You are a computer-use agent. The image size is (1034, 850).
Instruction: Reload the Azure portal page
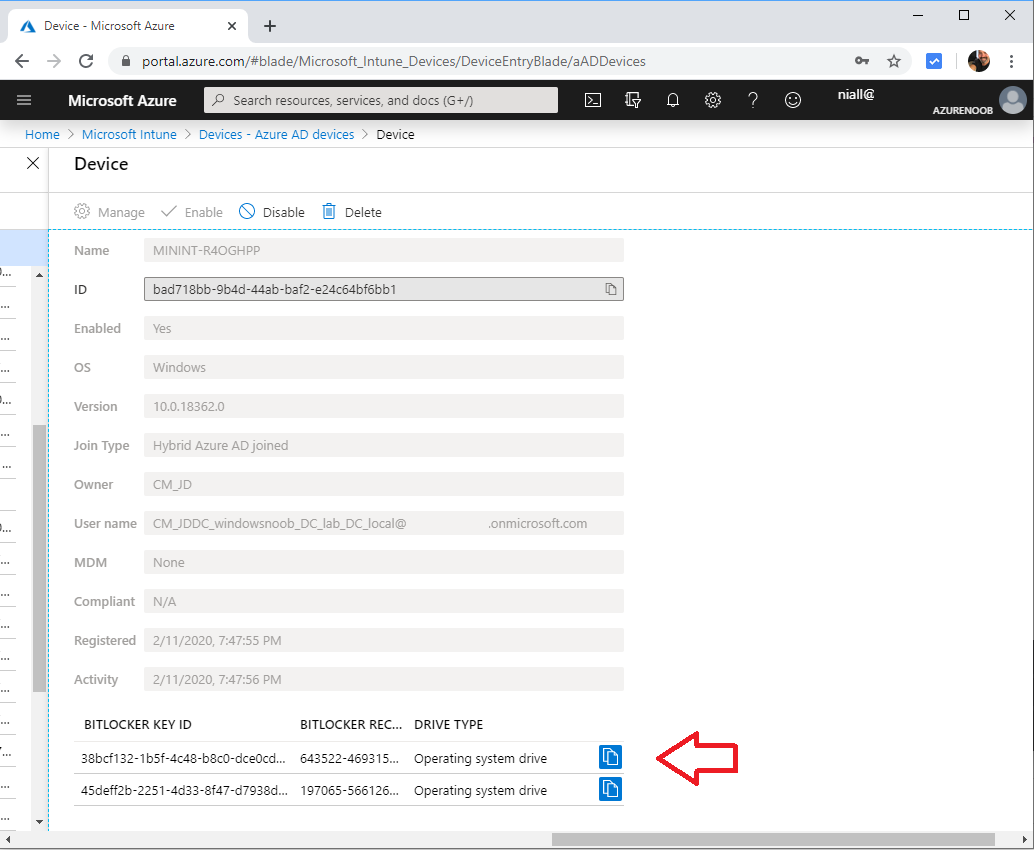tap(86, 61)
